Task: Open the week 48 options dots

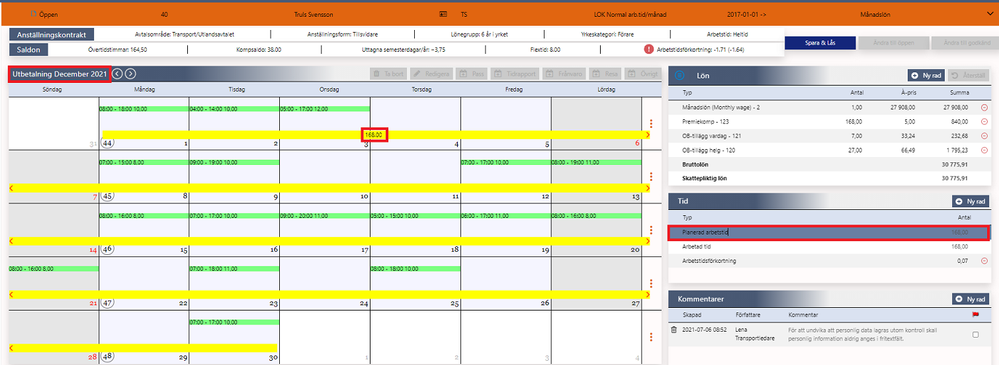Action: tap(650, 337)
